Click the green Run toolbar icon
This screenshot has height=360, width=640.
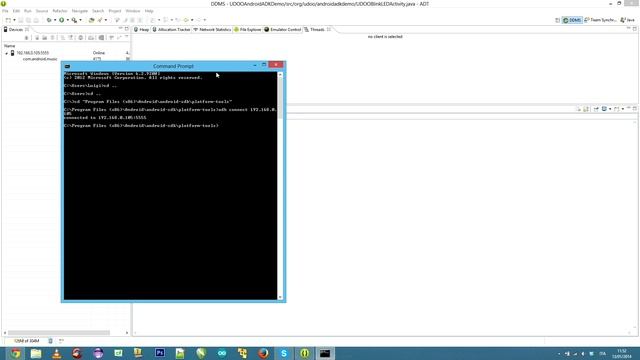tap(62, 20)
